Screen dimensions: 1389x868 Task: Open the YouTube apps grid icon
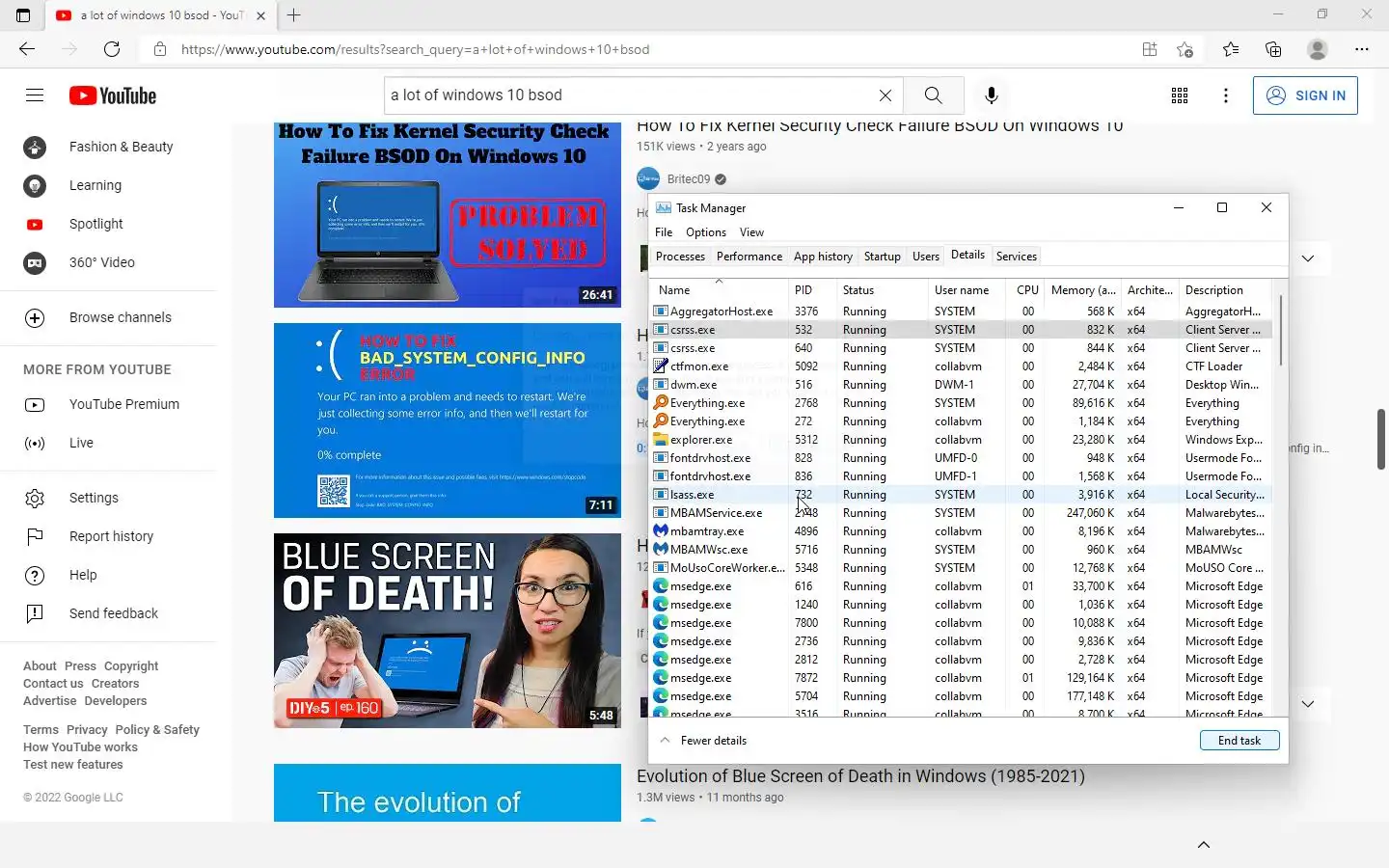click(1180, 95)
